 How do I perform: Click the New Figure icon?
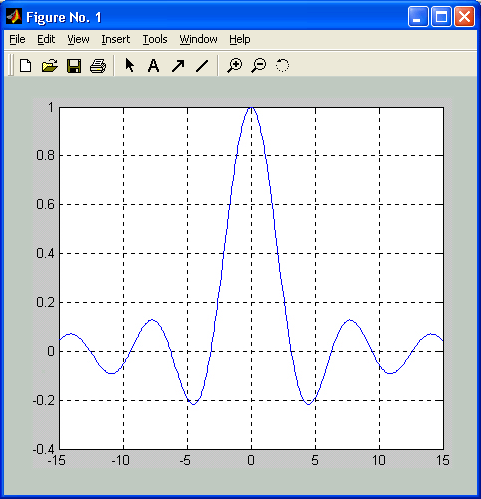tap(26, 65)
